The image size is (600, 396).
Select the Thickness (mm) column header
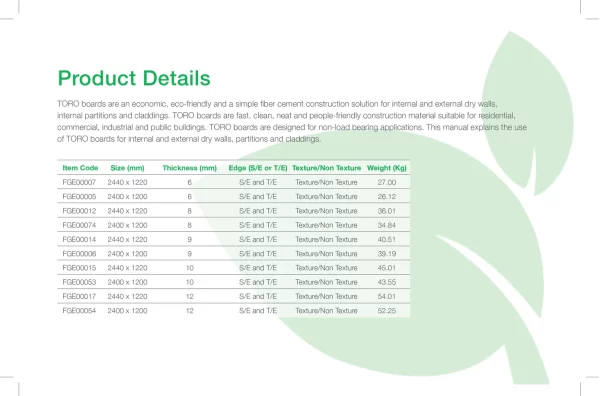click(189, 168)
